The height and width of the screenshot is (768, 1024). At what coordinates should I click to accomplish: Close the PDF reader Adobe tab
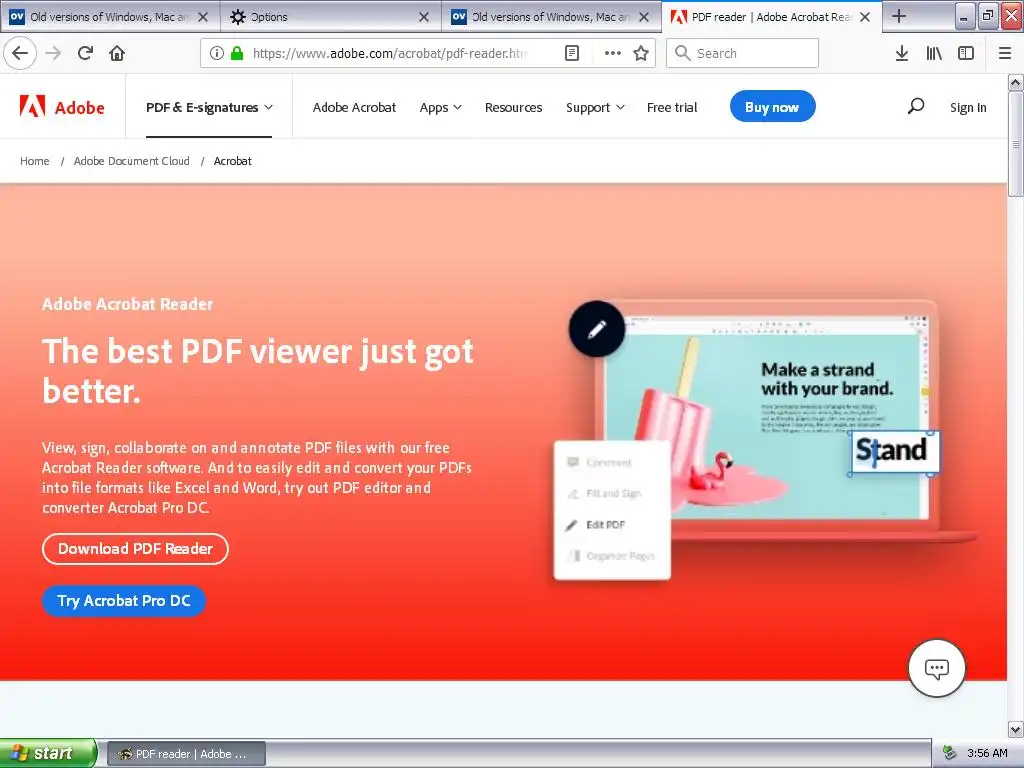(x=865, y=17)
